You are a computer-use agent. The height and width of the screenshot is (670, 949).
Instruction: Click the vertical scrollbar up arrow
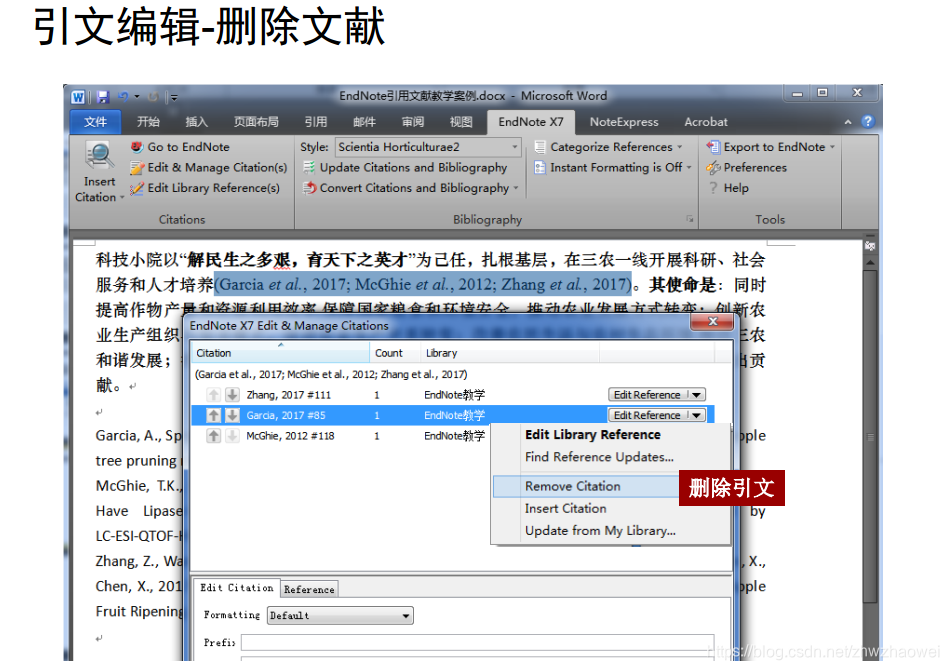(870, 263)
